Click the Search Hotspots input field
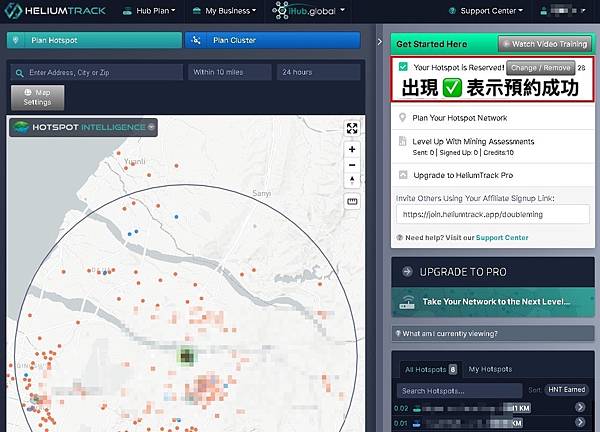The image size is (600, 432). click(458, 390)
